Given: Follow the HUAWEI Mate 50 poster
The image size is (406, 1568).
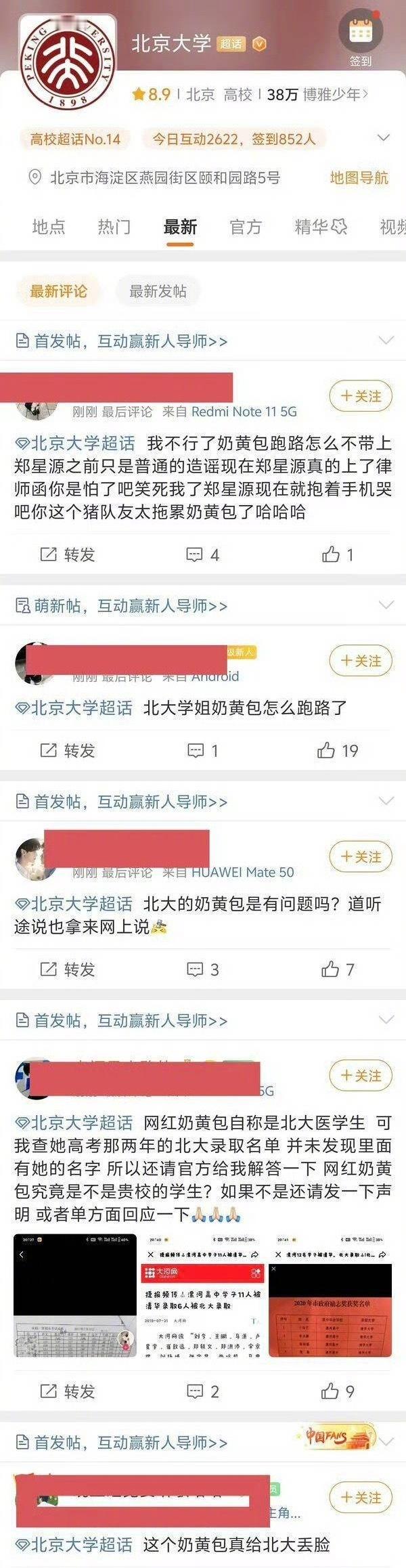Looking at the screenshot, I should click(x=361, y=856).
